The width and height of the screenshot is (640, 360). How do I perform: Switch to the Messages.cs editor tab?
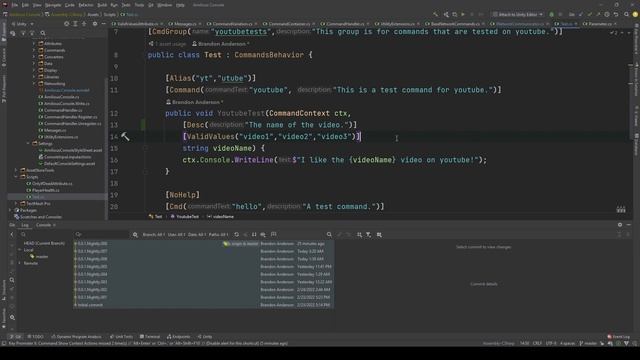185,24
